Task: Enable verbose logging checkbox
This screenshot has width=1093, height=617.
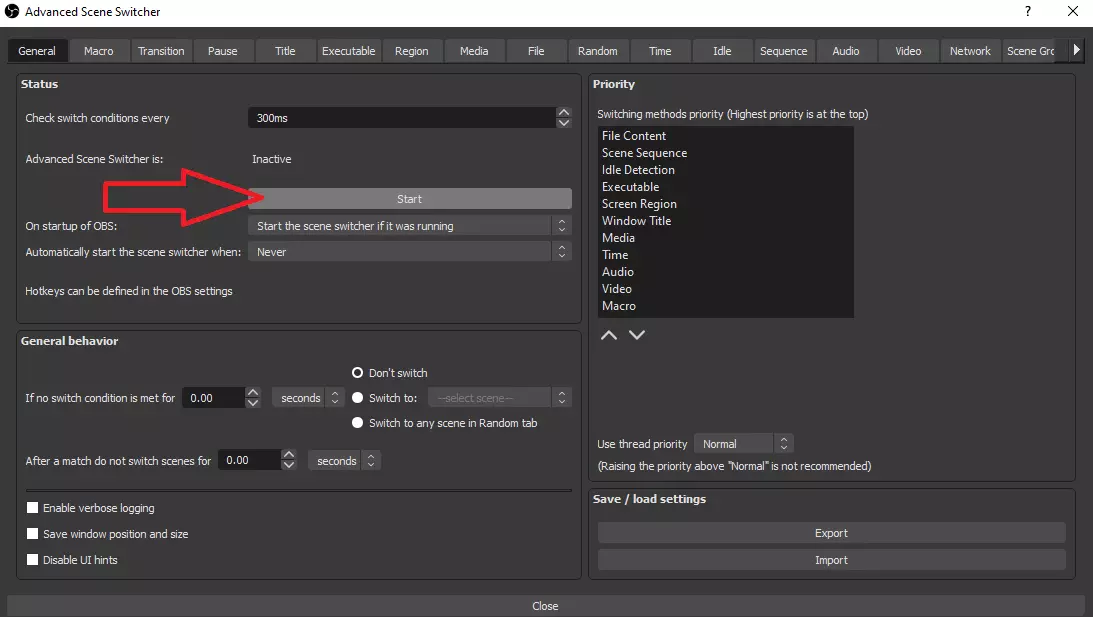Action: pyautogui.click(x=33, y=508)
